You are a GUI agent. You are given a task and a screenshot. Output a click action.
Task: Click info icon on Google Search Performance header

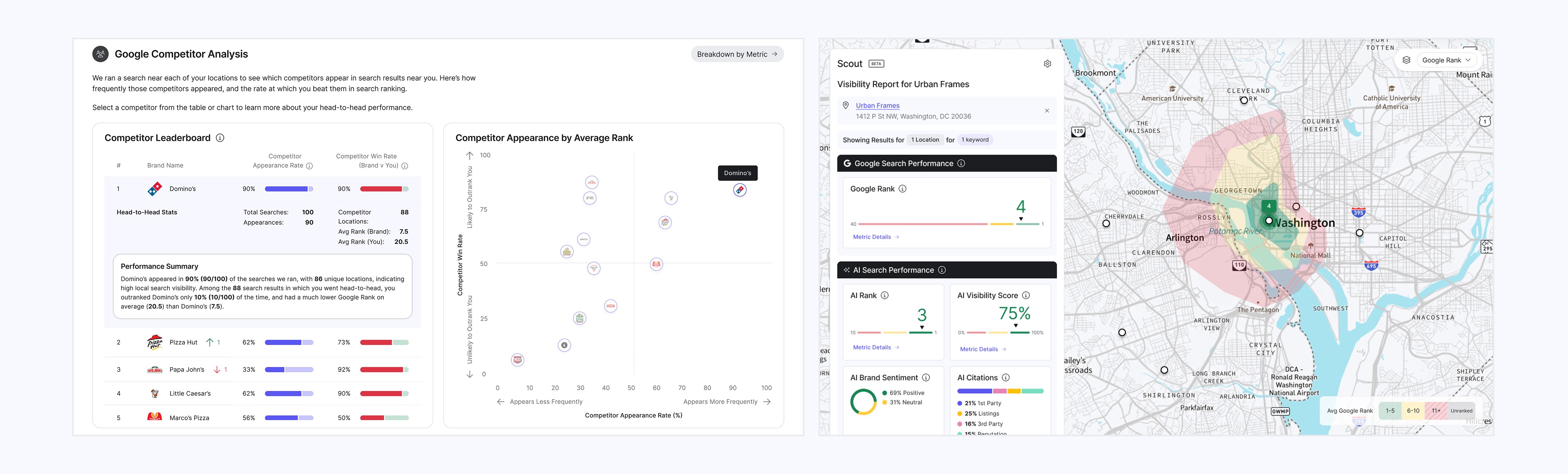click(961, 163)
